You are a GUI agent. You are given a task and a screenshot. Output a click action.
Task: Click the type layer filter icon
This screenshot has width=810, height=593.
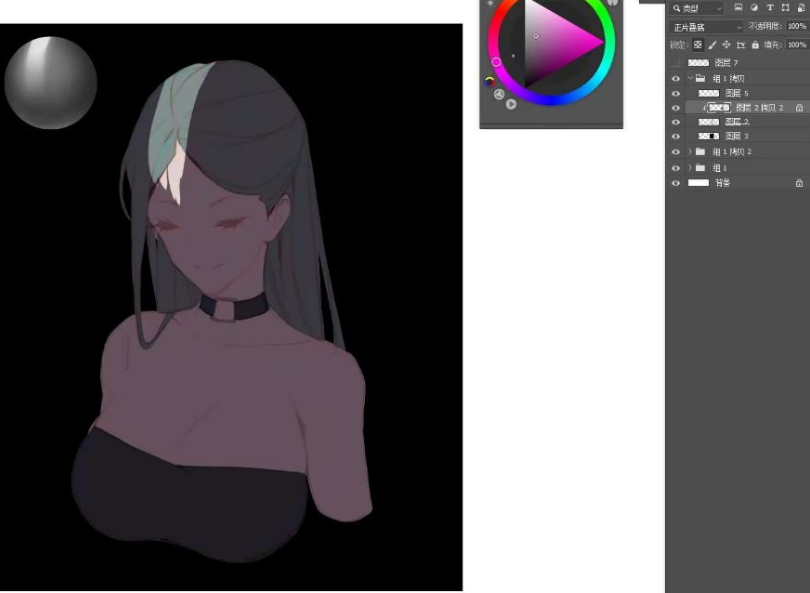coord(770,8)
